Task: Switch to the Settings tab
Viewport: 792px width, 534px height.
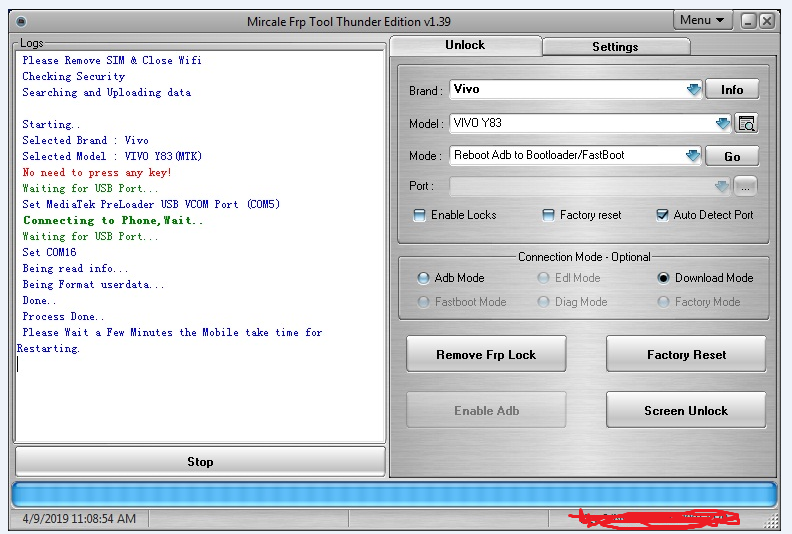Action: click(616, 46)
